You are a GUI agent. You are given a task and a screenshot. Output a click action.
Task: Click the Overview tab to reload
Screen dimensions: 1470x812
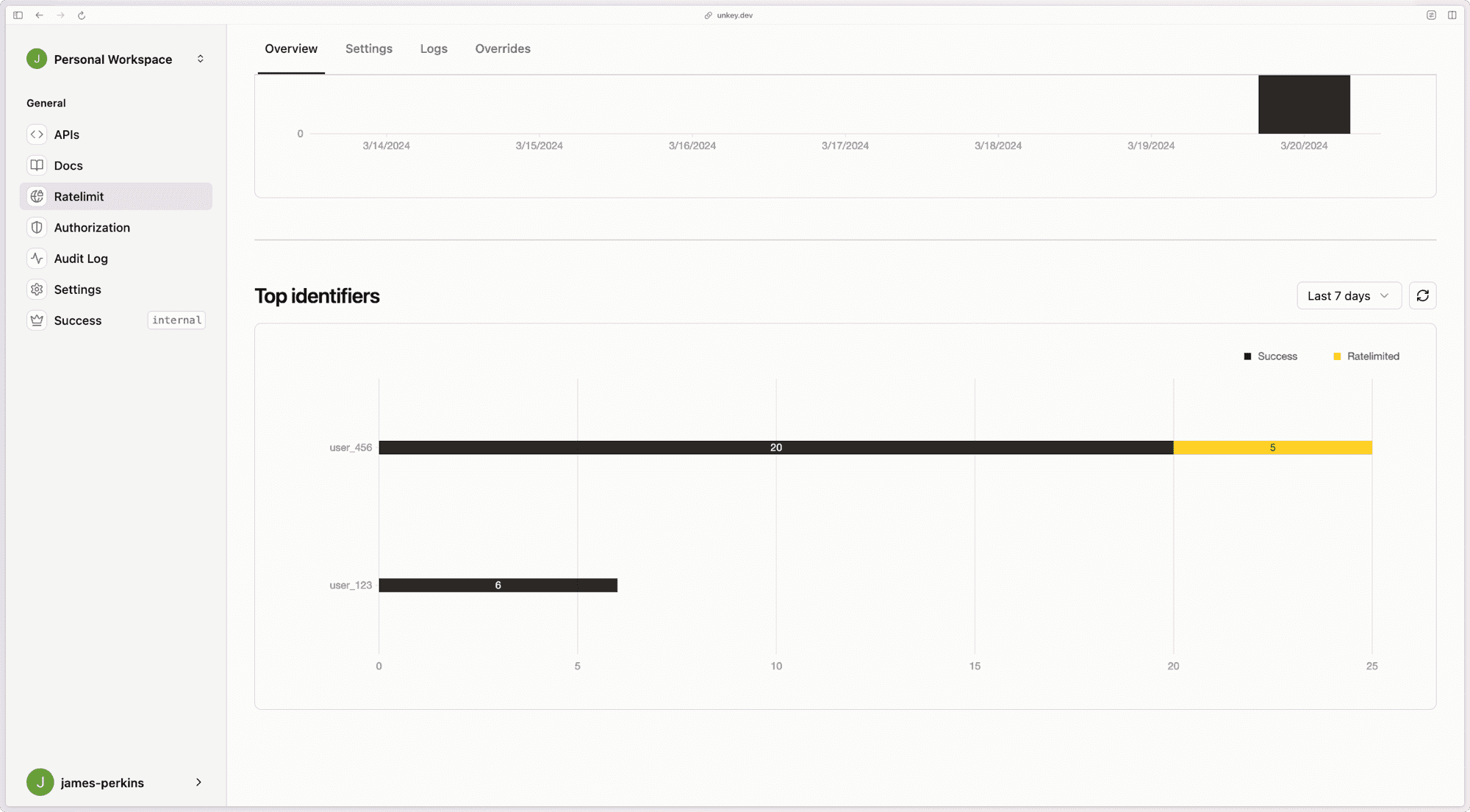click(291, 48)
